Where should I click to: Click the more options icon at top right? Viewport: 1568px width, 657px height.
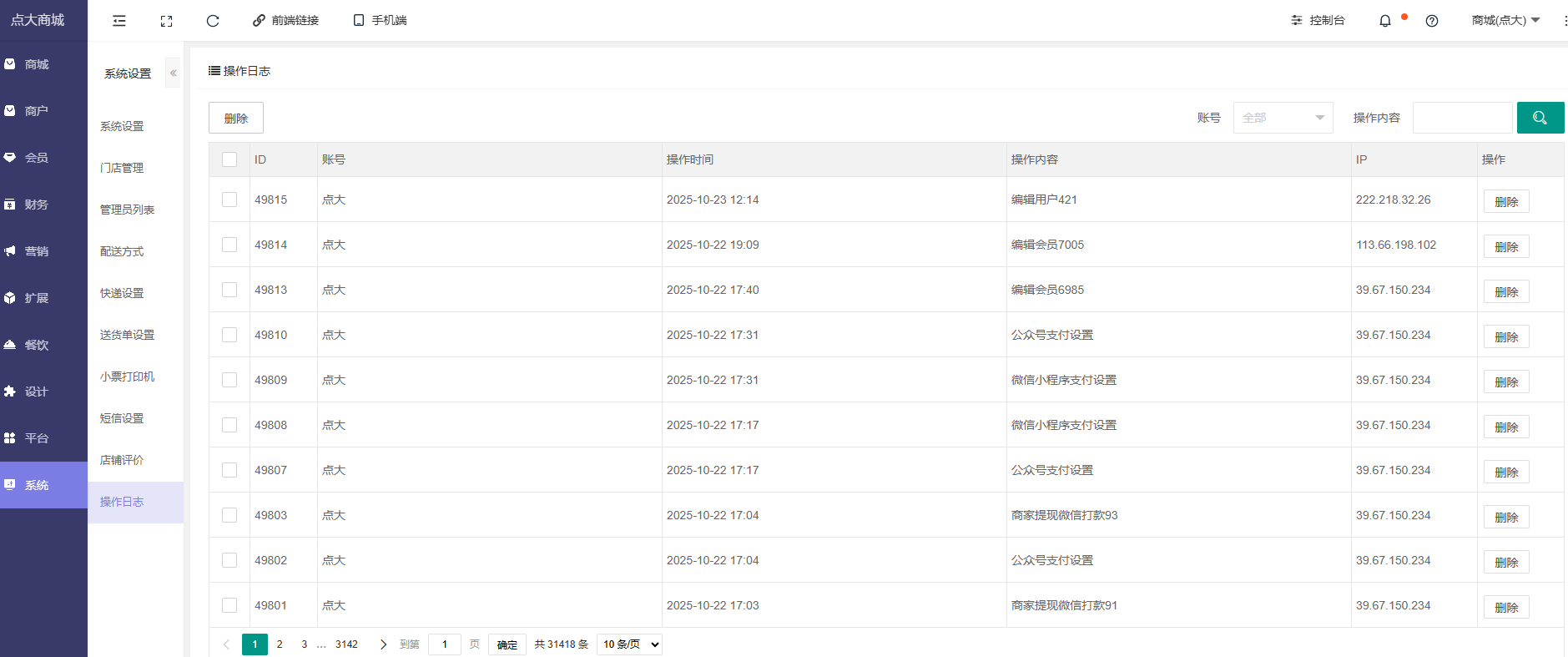pyautogui.click(x=1565, y=21)
